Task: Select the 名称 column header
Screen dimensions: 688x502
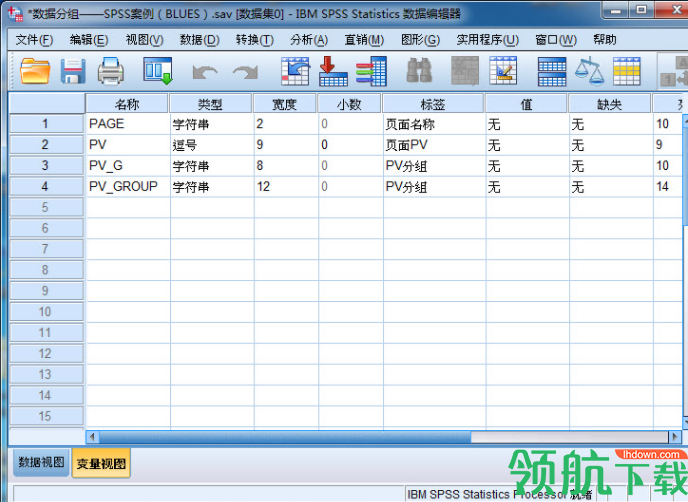Action: 127,104
